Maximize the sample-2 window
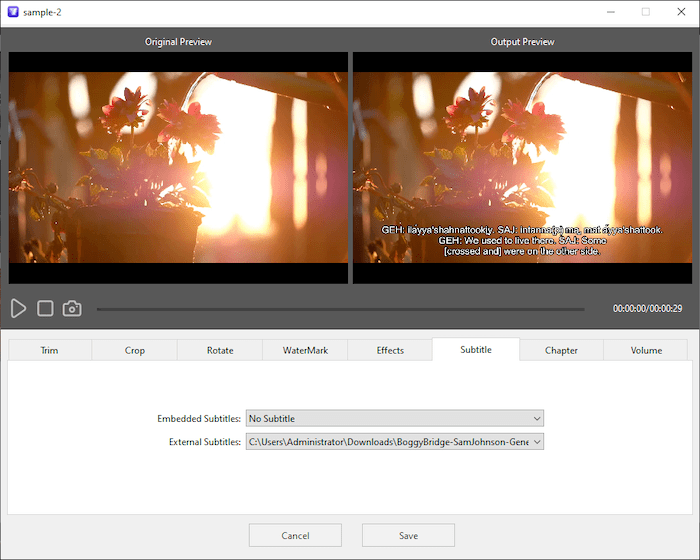This screenshot has width=700, height=560. click(x=645, y=12)
